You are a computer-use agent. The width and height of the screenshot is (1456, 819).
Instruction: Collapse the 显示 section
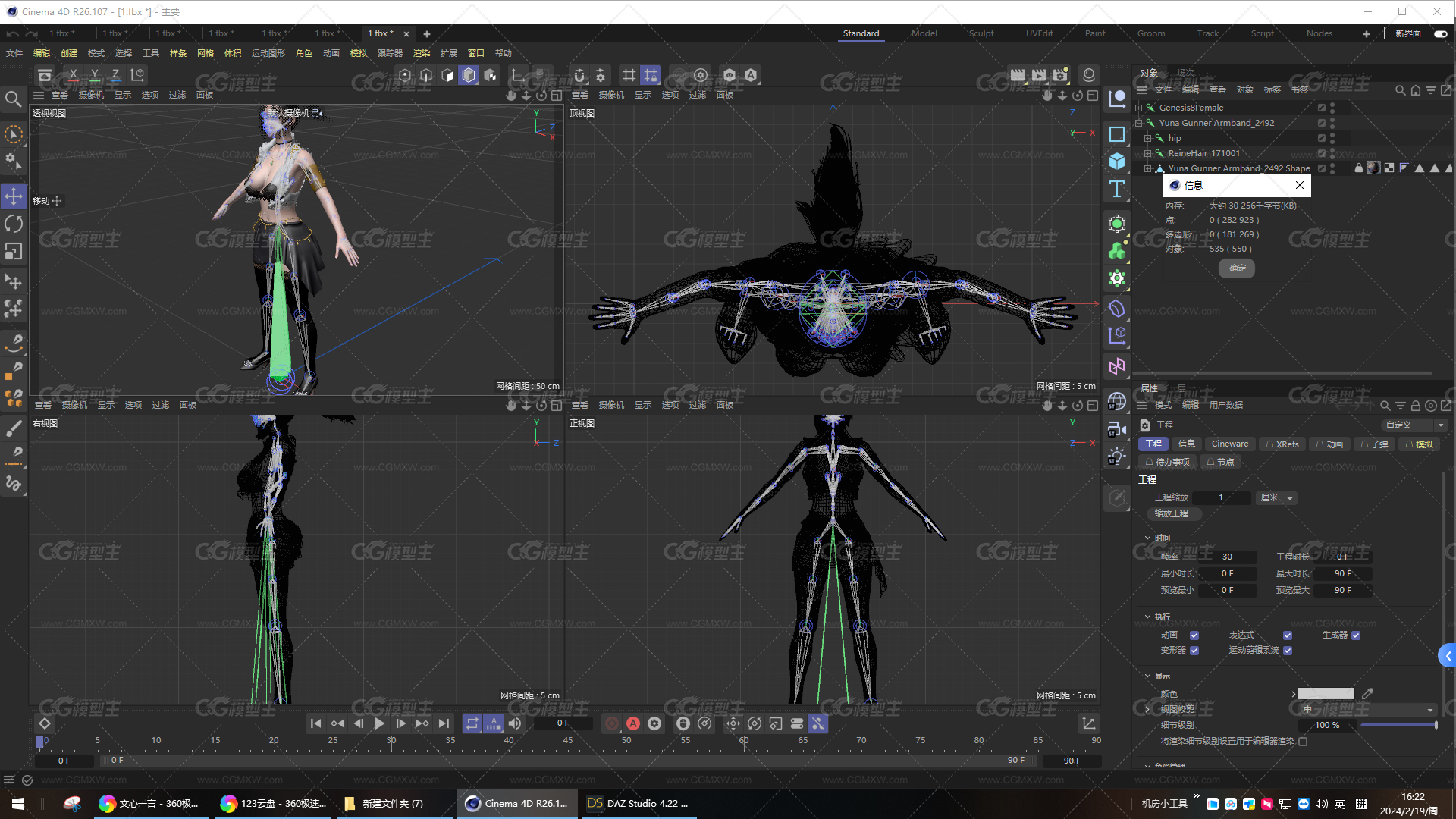(x=1148, y=676)
